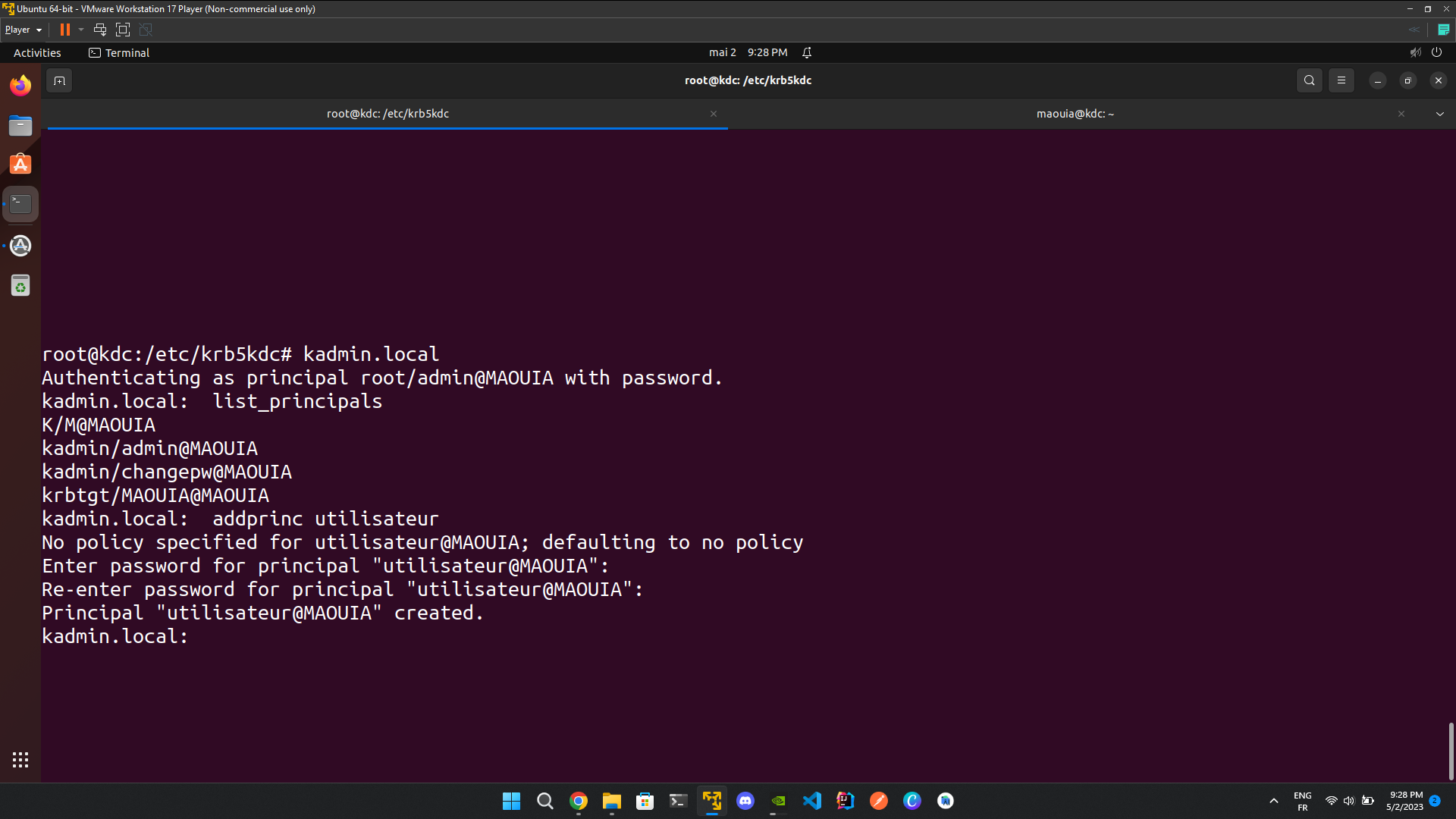Open the terminal hamburger menu
Image resolution: width=1456 pixels, height=819 pixels.
(x=1341, y=80)
